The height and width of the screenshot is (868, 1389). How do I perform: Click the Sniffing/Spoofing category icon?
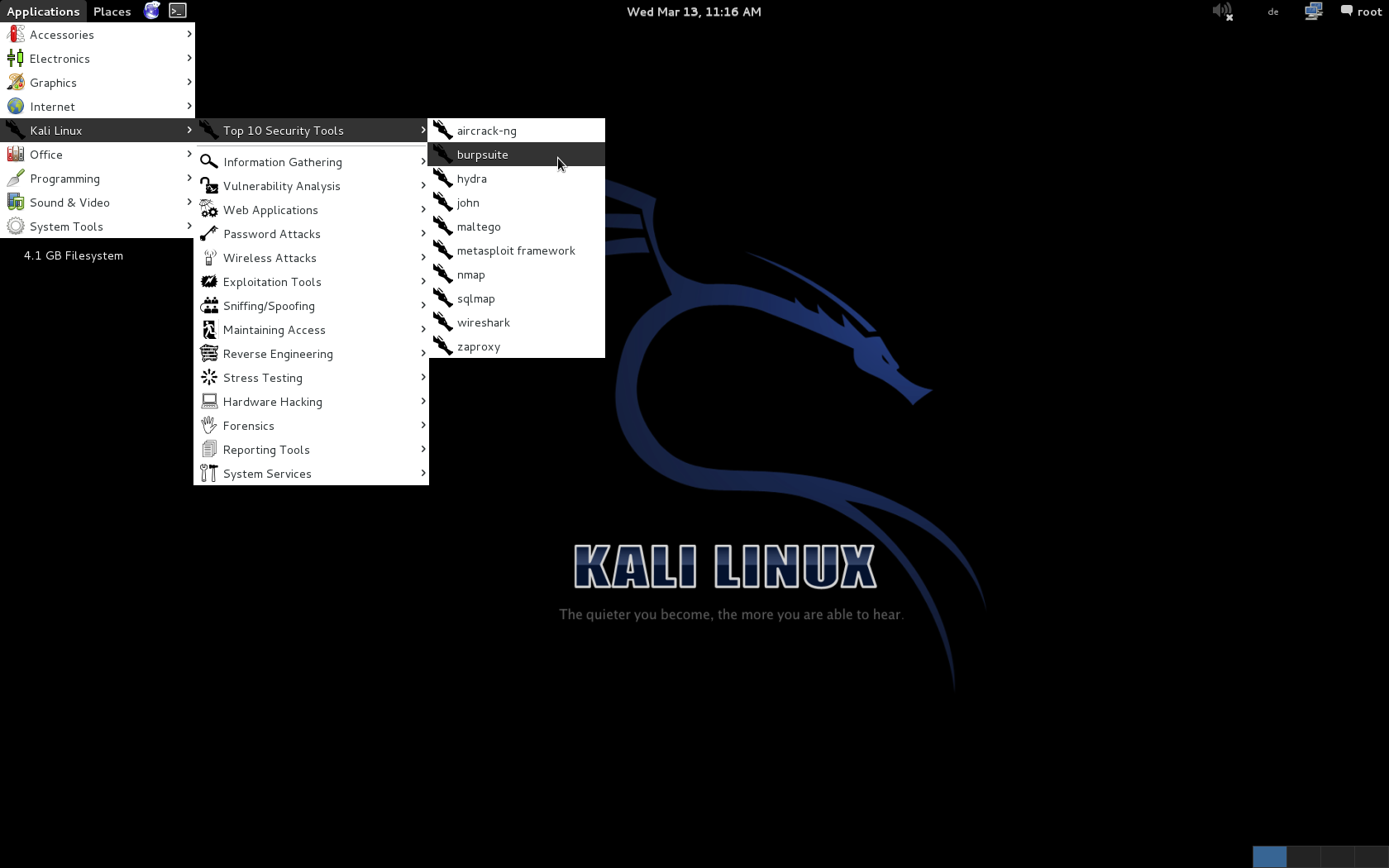click(x=209, y=306)
